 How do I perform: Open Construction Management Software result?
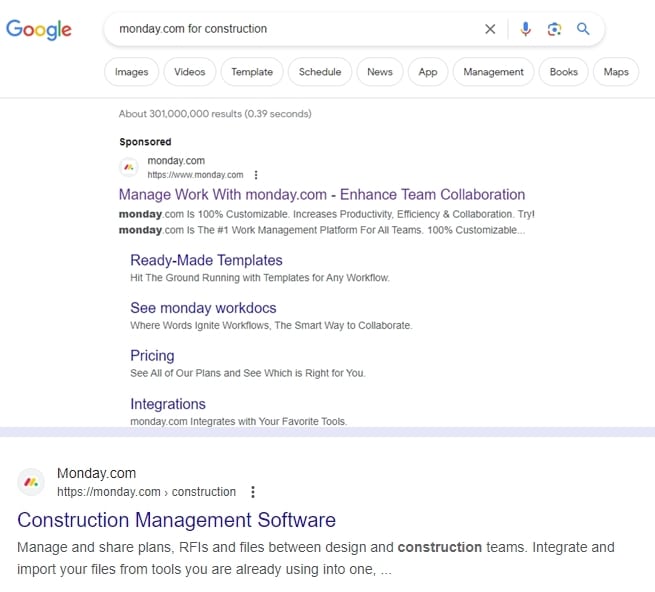point(176,520)
